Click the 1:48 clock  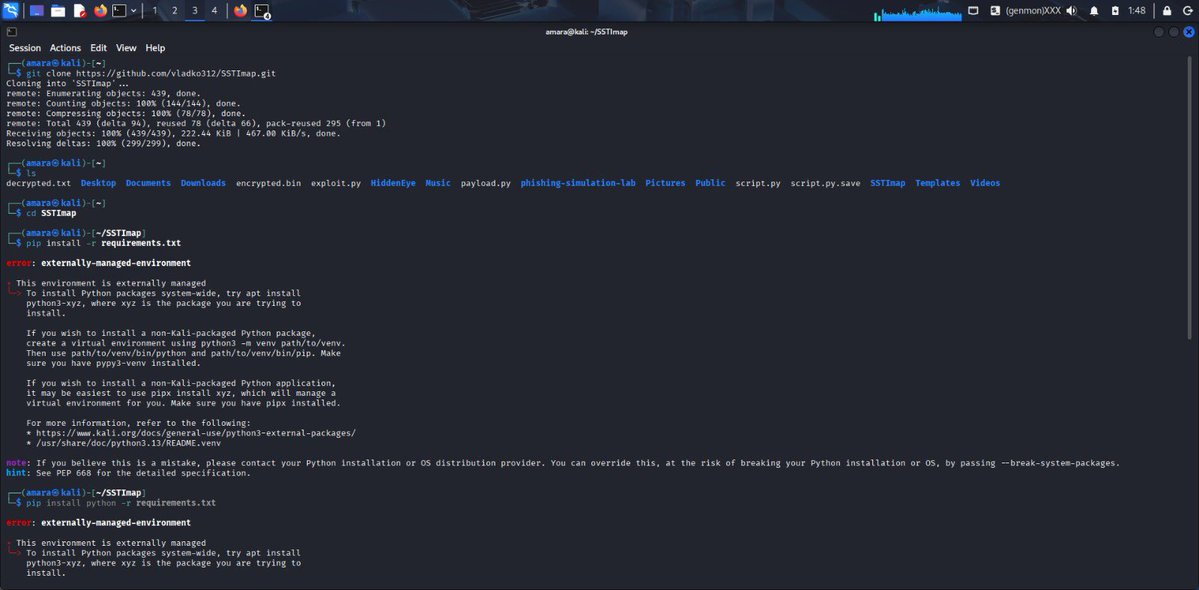1137,11
